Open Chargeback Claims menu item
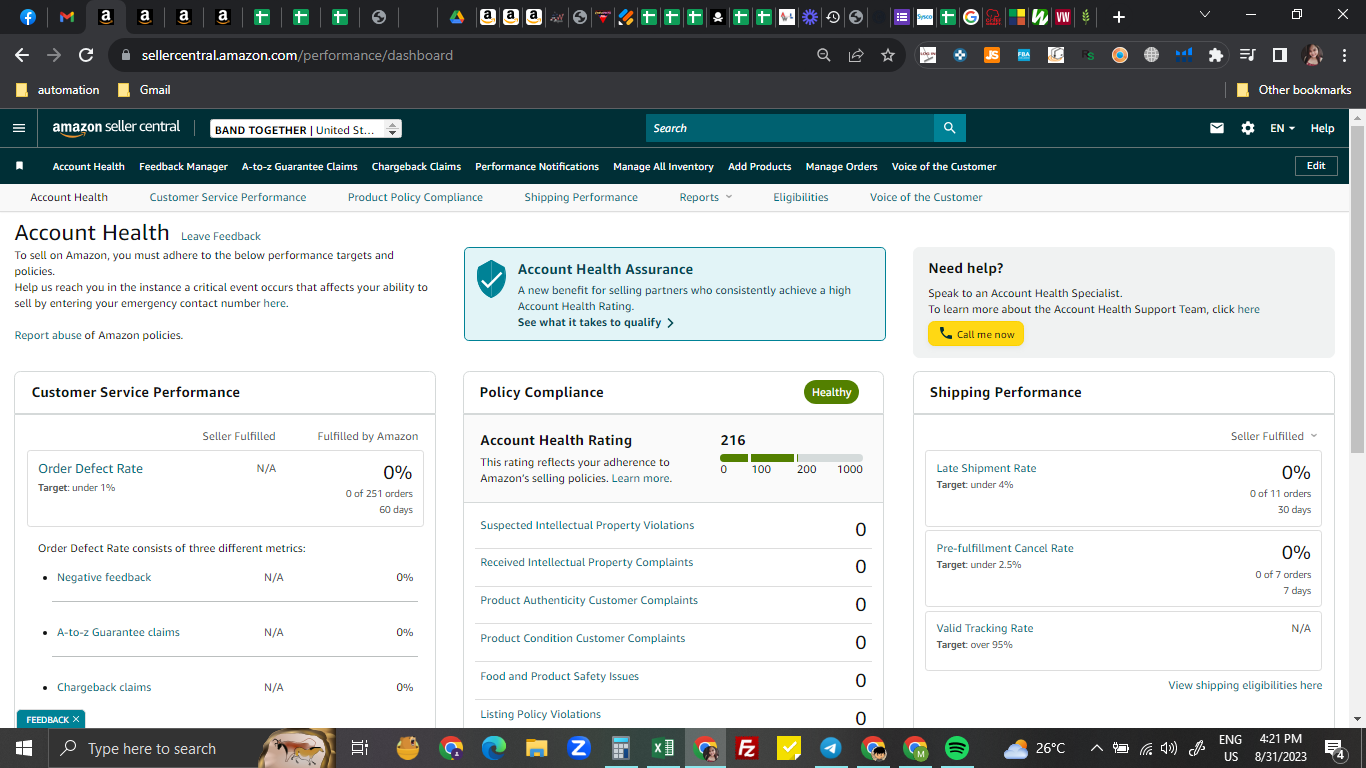Viewport: 1366px width, 768px height. (x=417, y=166)
